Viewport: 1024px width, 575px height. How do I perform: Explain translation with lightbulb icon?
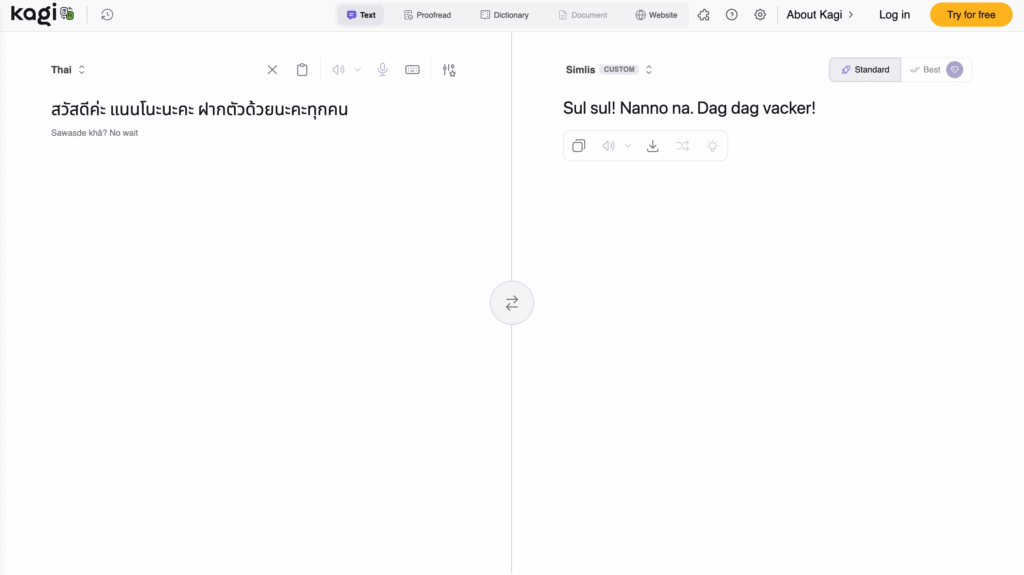(x=712, y=146)
